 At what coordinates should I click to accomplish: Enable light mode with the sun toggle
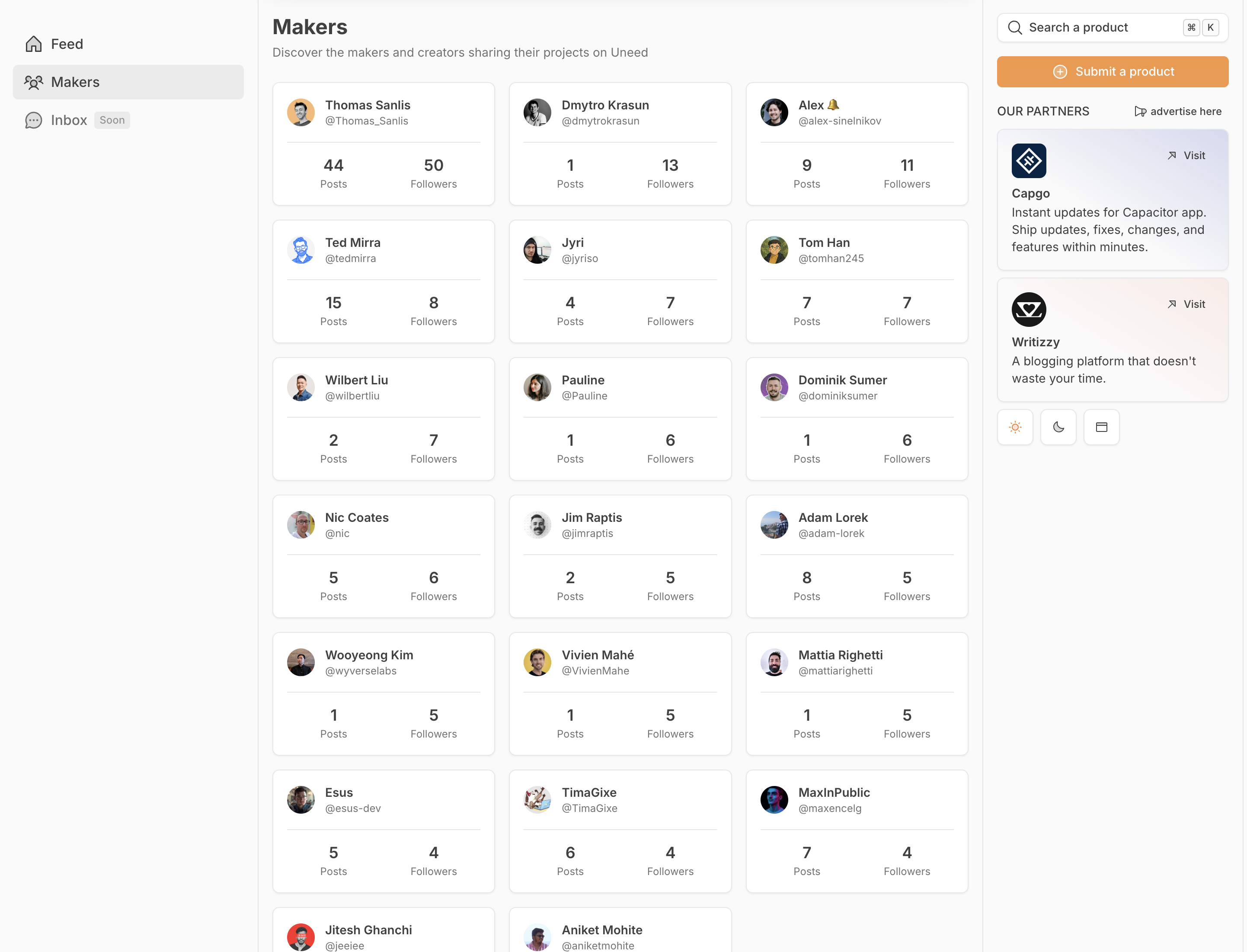pos(1015,427)
